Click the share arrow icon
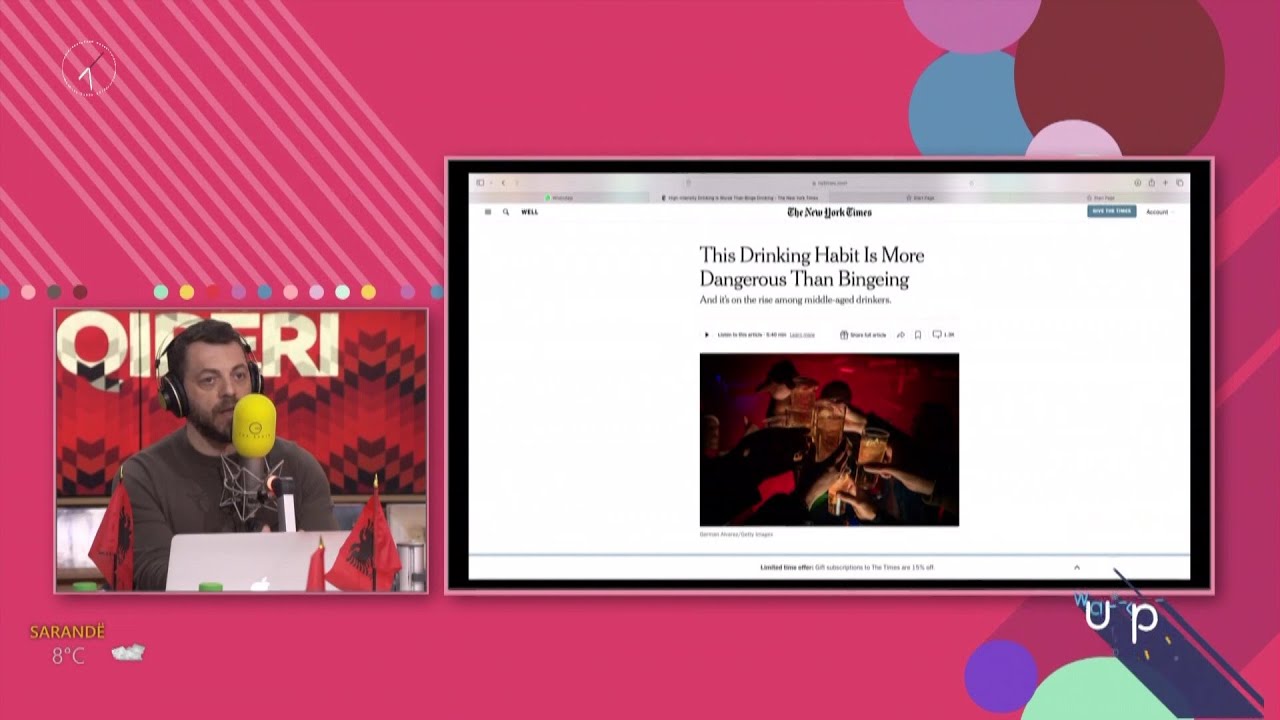This screenshot has height=720, width=1280. click(x=901, y=335)
